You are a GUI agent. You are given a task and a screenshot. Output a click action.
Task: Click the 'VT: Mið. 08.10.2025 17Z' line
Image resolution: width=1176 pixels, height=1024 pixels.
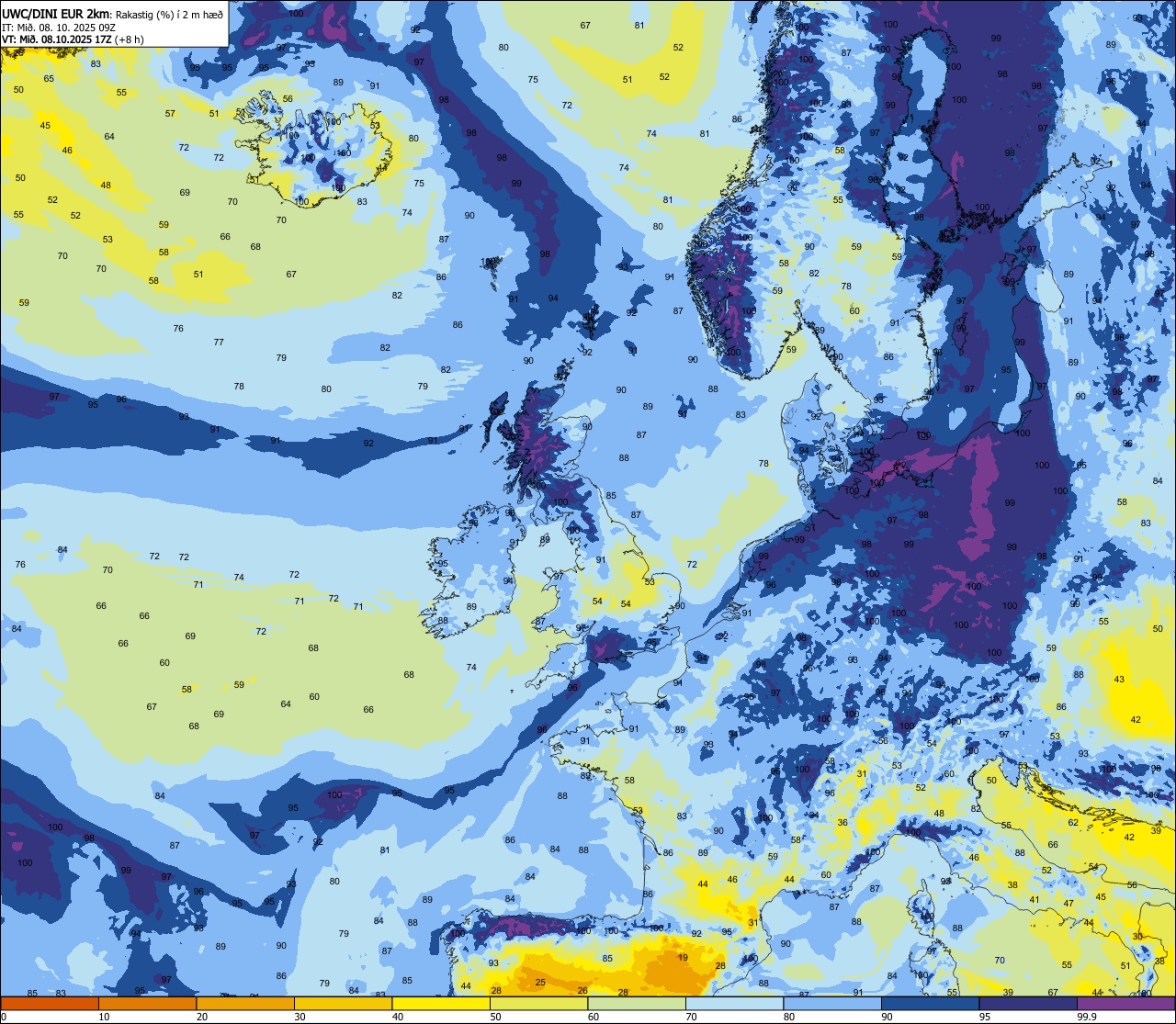[x=57, y=39]
